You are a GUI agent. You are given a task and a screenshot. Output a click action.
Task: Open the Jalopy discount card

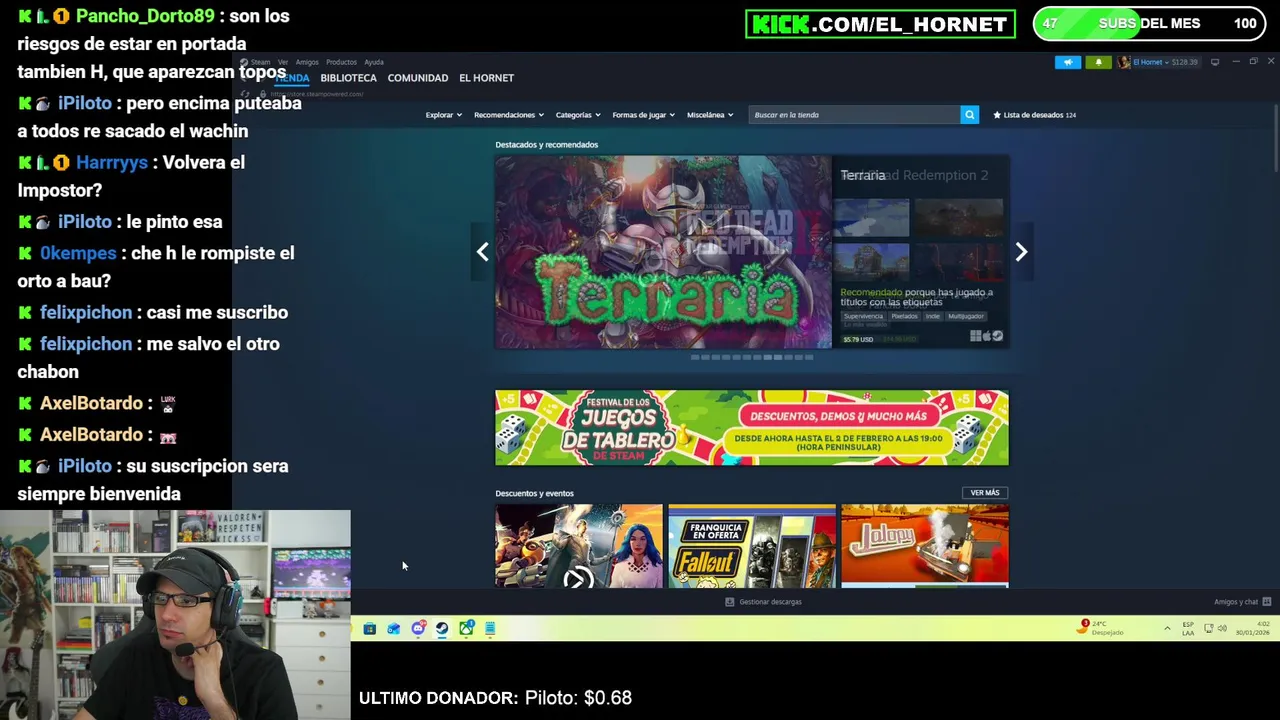click(x=925, y=546)
